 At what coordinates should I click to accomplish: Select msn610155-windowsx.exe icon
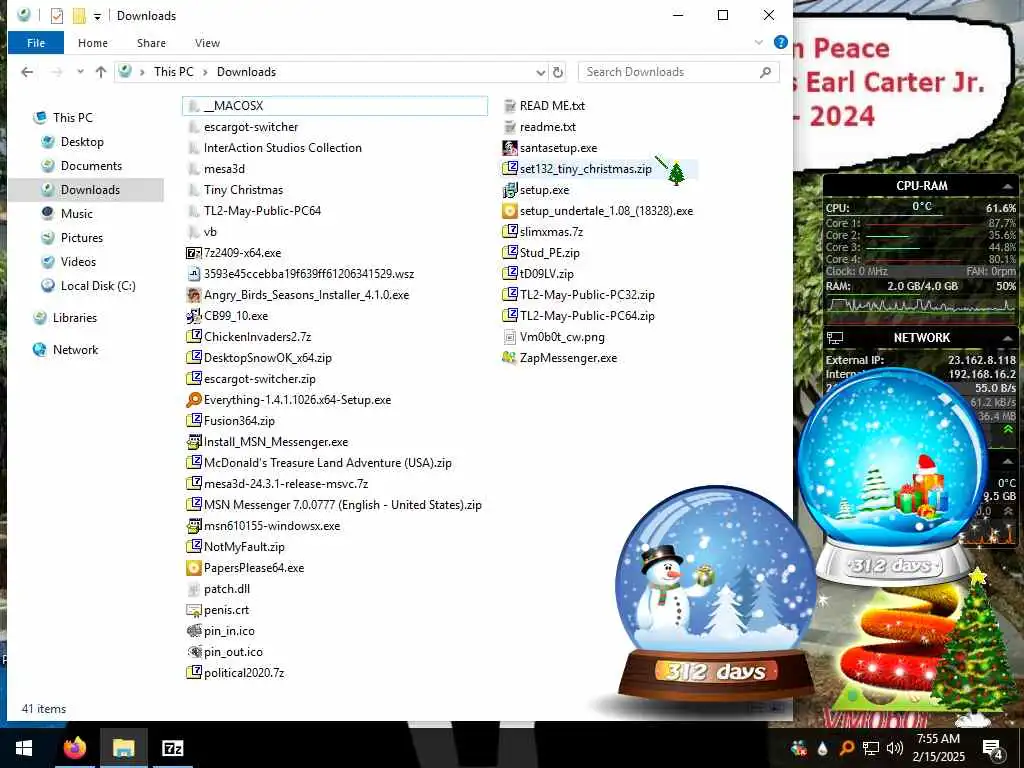click(x=194, y=526)
